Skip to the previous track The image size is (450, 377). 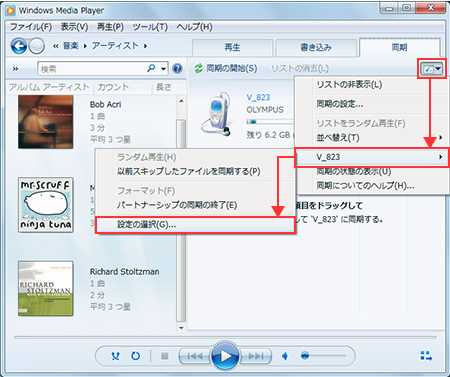(195, 356)
